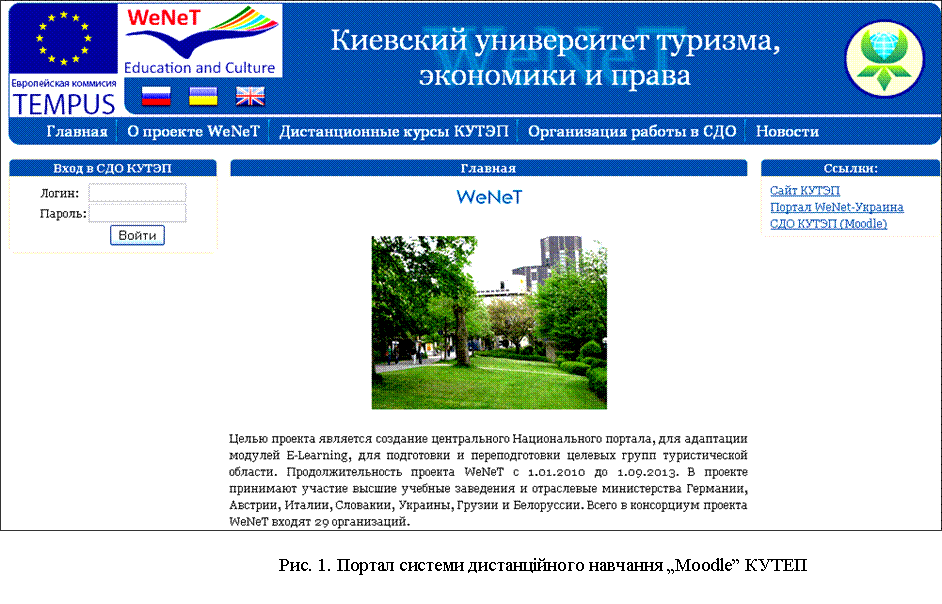Follow the СДО КУТЭП (Moodle) link
The width and height of the screenshot is (942, 604).
tap(828, 224)
